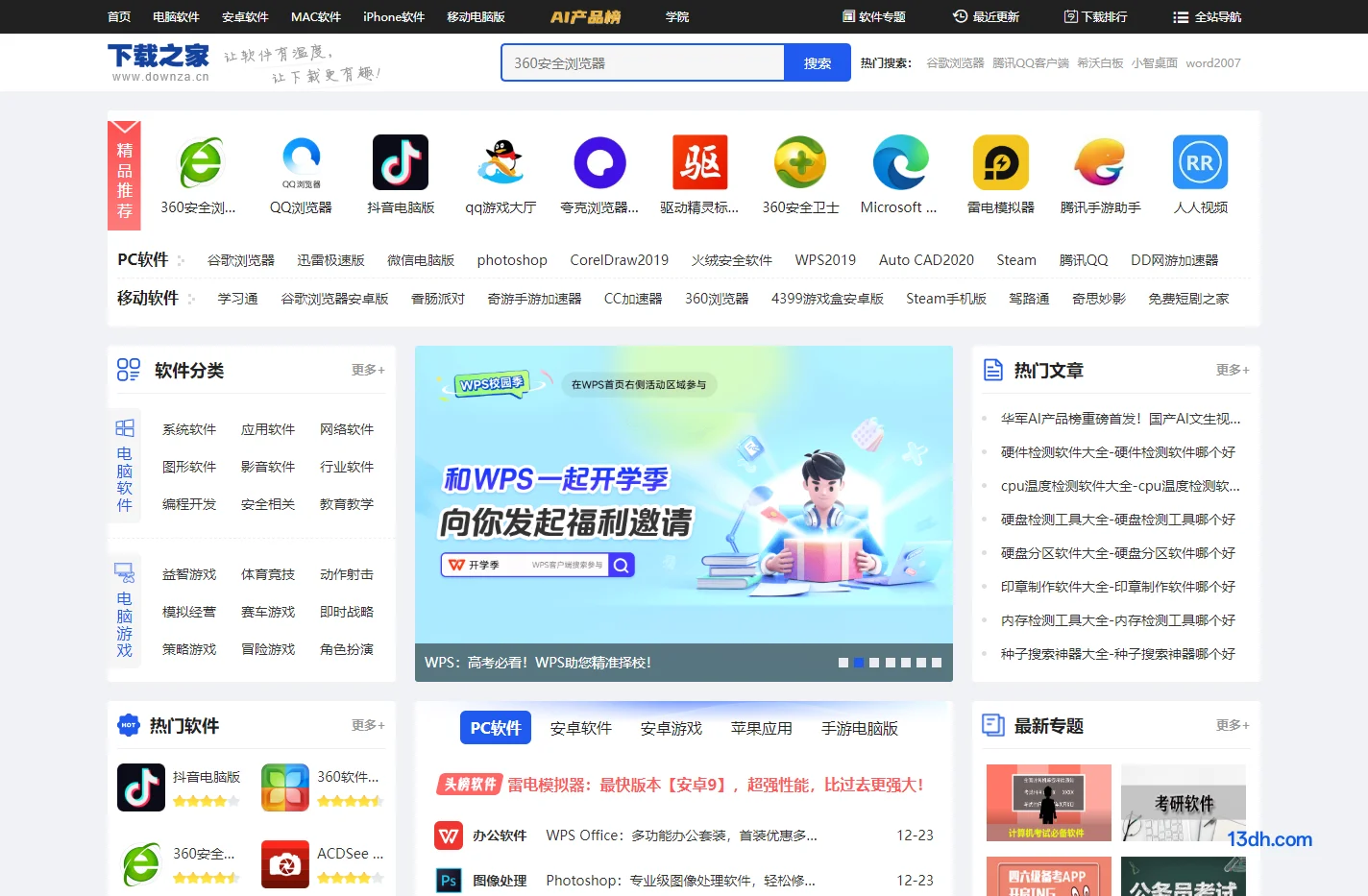Open the 抖音电脑版 icon in featured row
The image size is (1368, 896).
pos(401,162)
